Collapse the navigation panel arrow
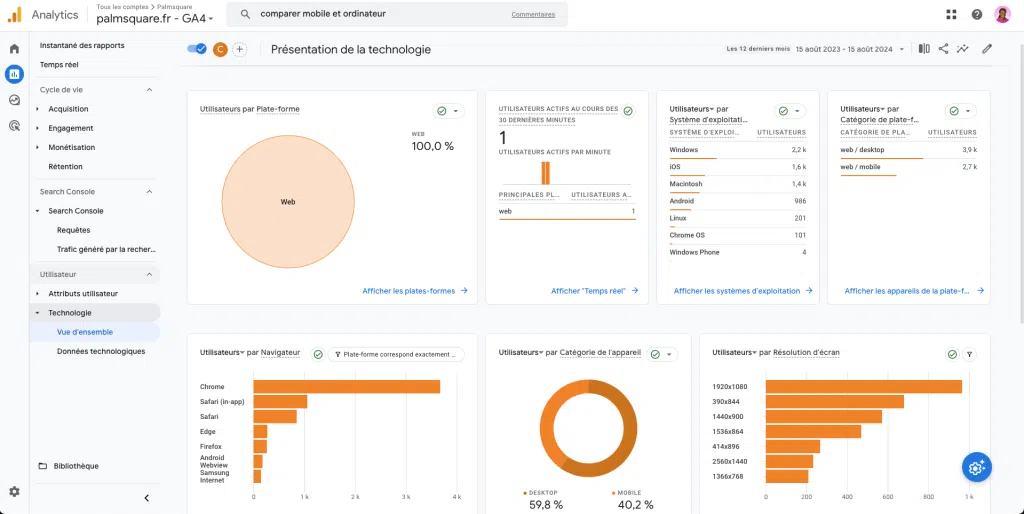 tap(146, 498)
